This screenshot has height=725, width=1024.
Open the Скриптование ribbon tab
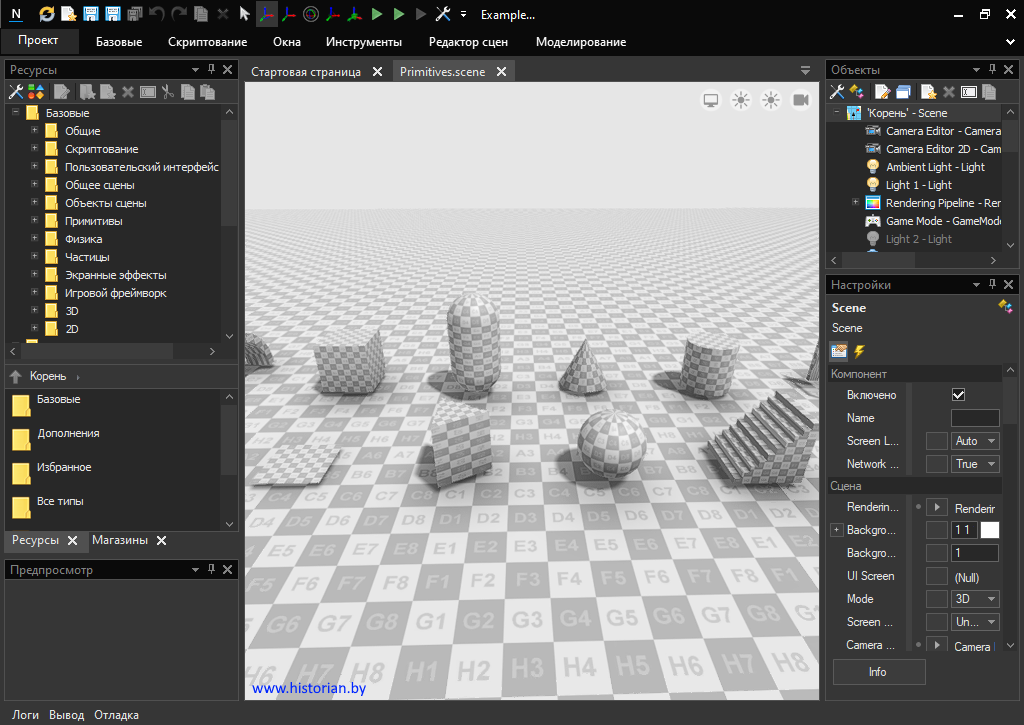tap(207, 42)
